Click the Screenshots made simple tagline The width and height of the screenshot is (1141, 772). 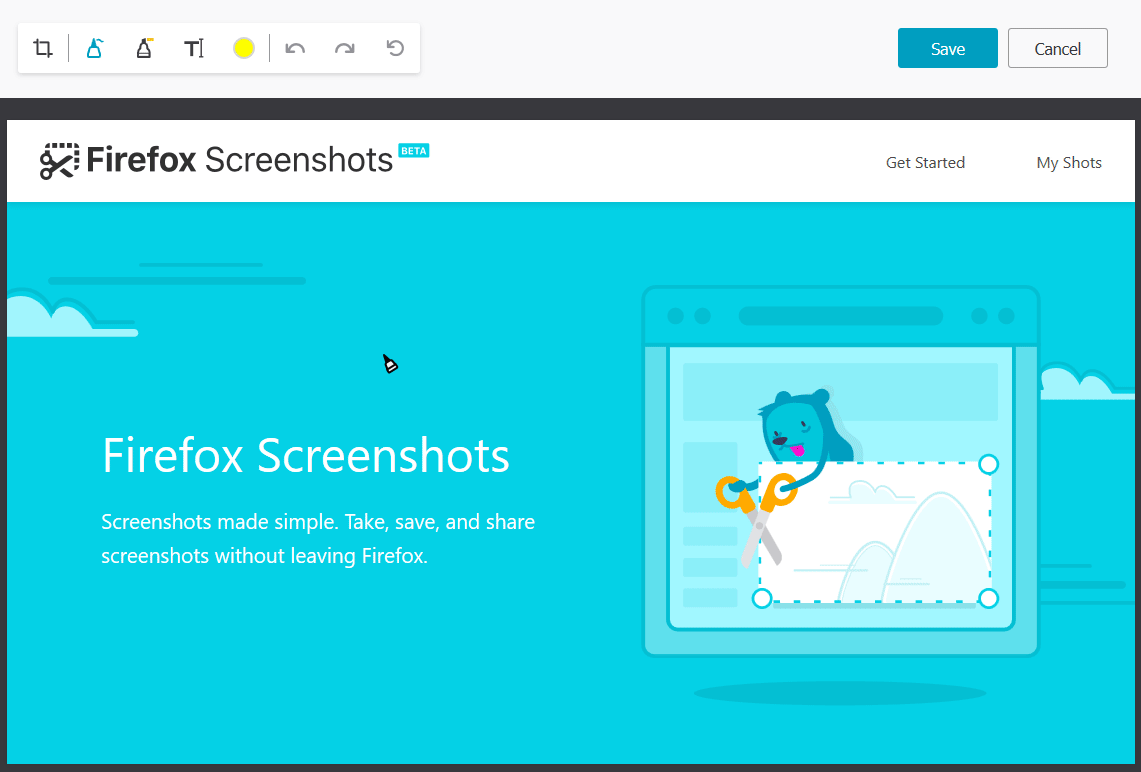click(x=318, y=538)
